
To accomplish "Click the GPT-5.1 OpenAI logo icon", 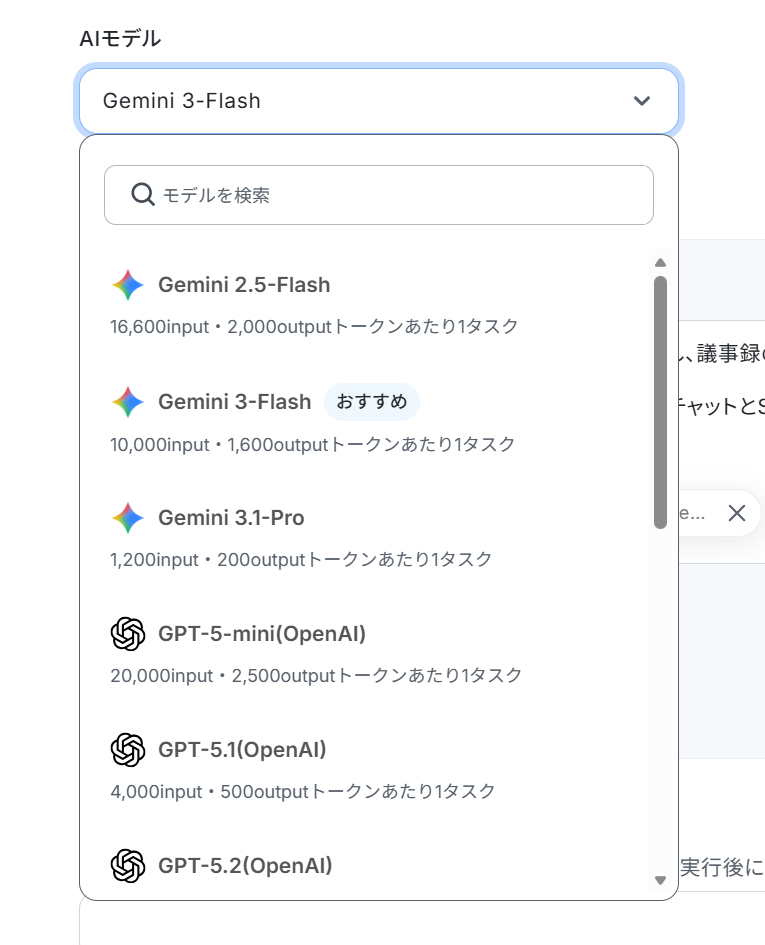I will [128, 750].
